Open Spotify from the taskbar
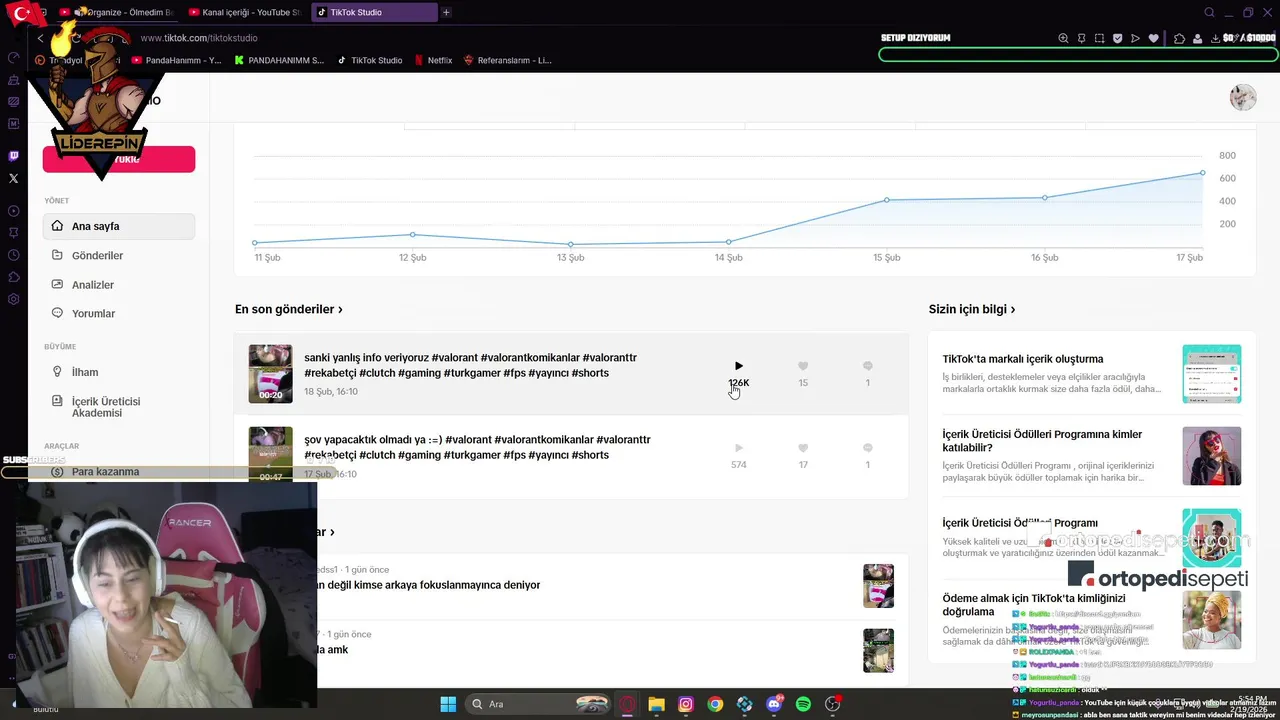Screen dimensions: 1280x720 [803, 704]
